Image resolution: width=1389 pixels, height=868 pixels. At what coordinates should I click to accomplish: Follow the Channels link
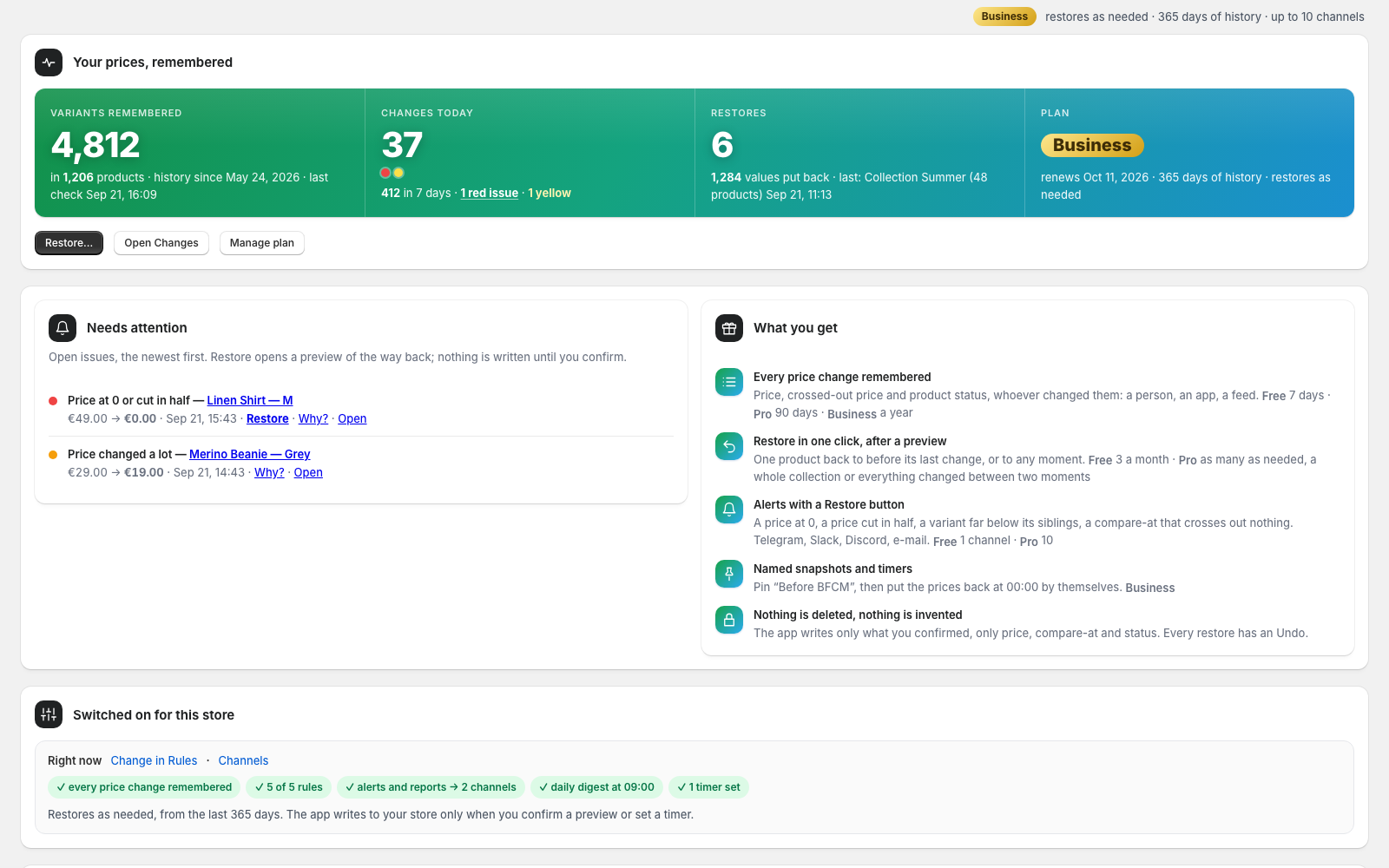[x=243, y=760]
